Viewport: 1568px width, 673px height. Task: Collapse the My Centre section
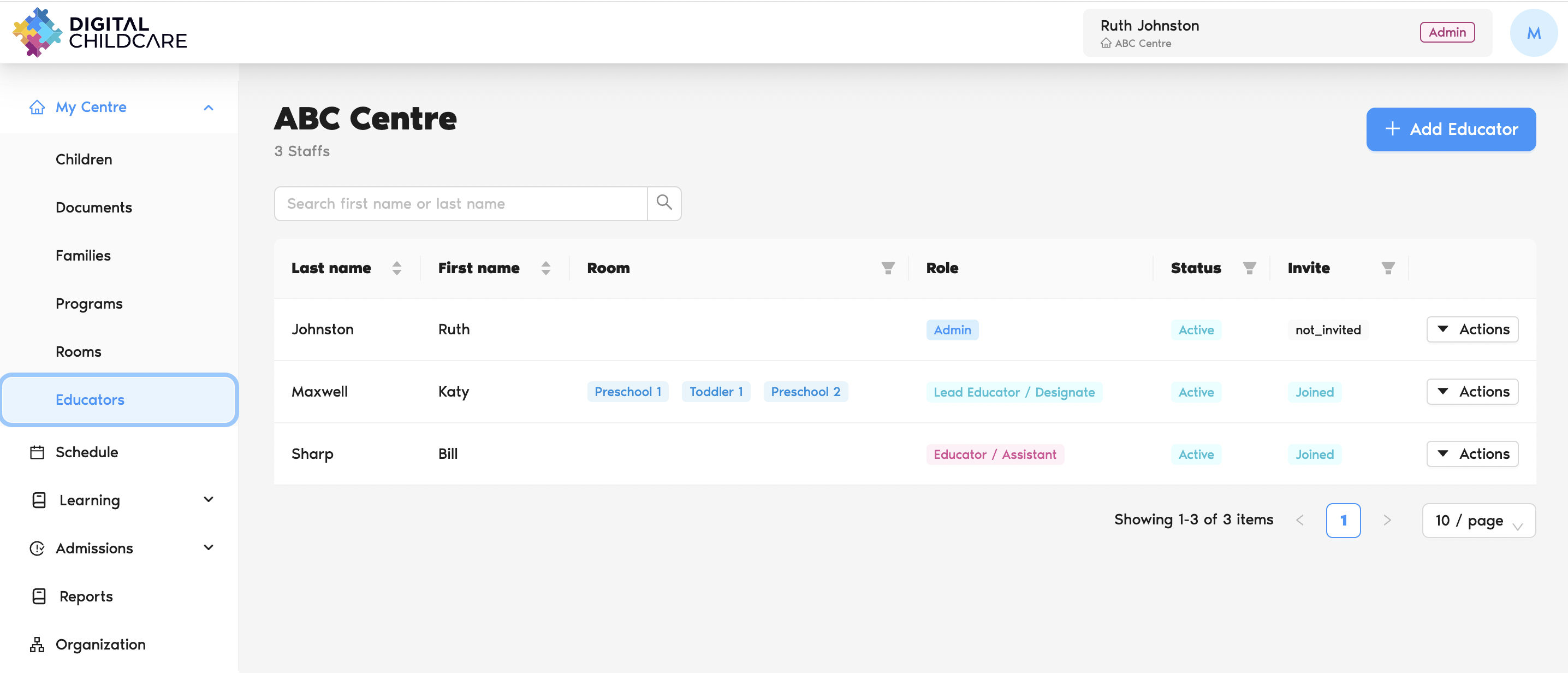click(208, 107)
